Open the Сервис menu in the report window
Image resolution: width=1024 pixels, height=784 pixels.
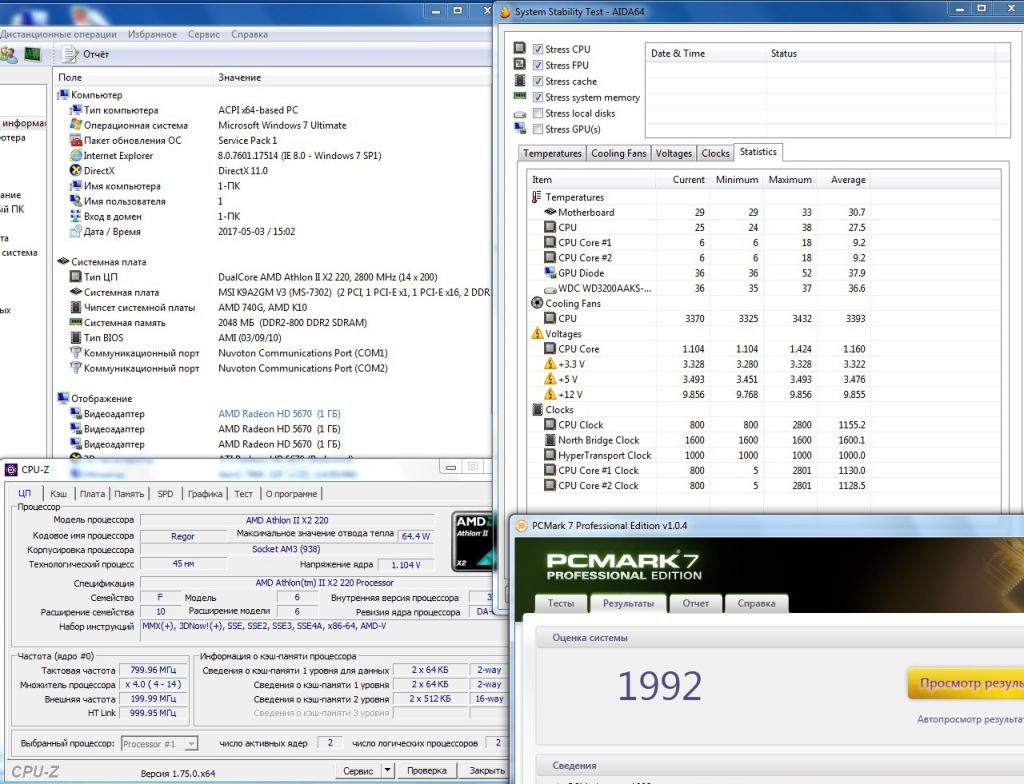[204, 35]
